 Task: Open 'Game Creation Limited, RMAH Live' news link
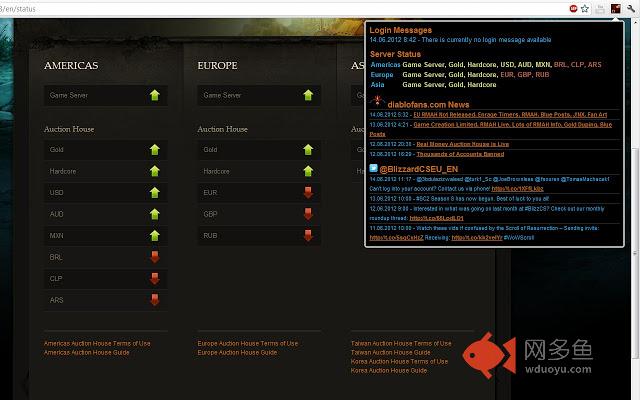pos(513,124)
